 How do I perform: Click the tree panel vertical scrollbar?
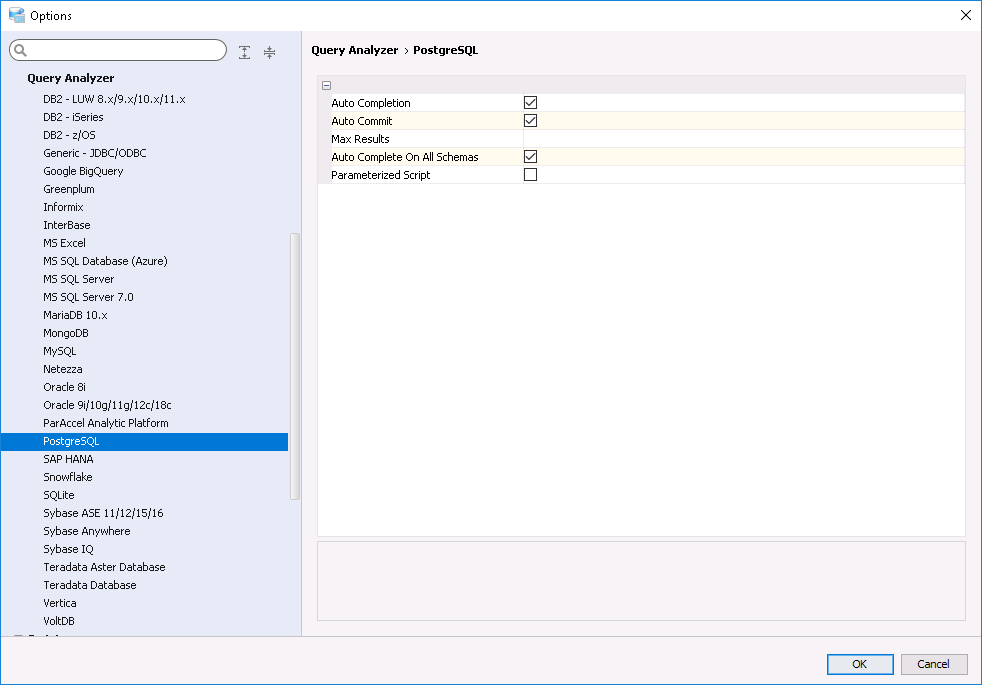[x=294, y=365]
